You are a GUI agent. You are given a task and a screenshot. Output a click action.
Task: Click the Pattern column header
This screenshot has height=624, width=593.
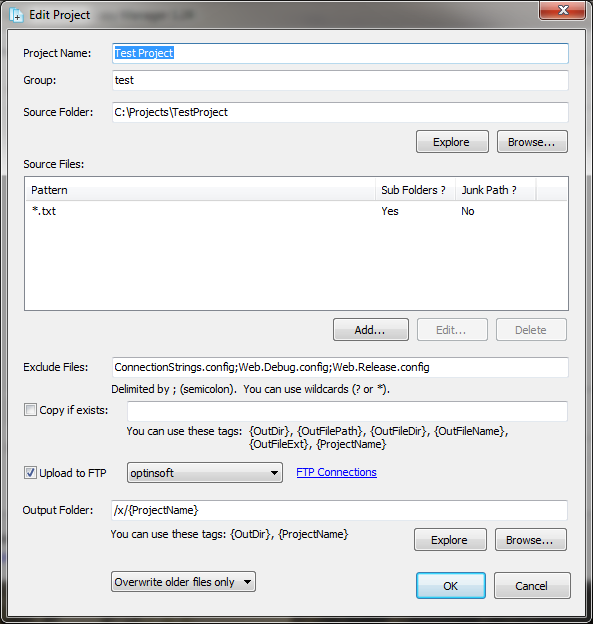tap(201, 190)
